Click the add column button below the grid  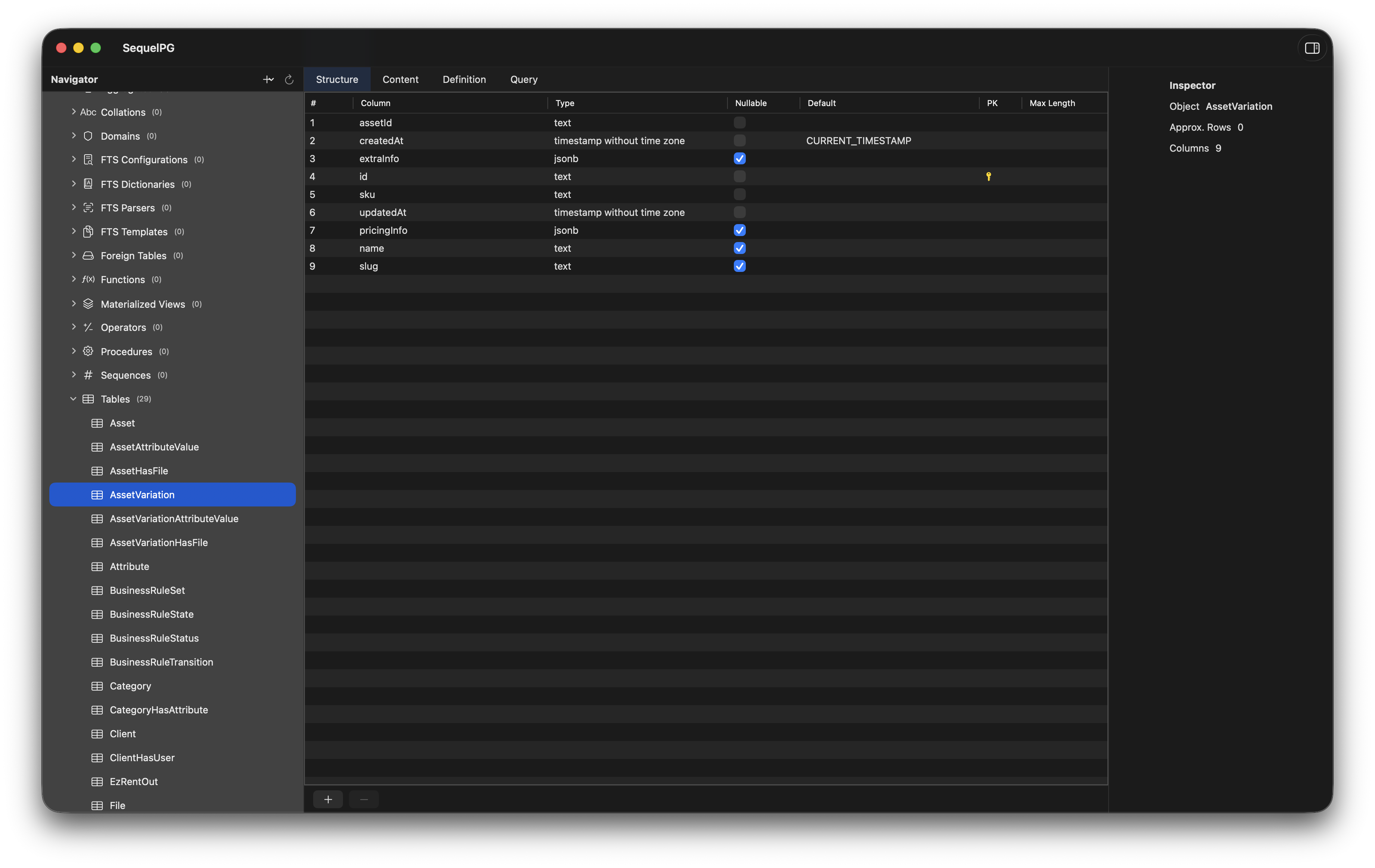[328, 799]
